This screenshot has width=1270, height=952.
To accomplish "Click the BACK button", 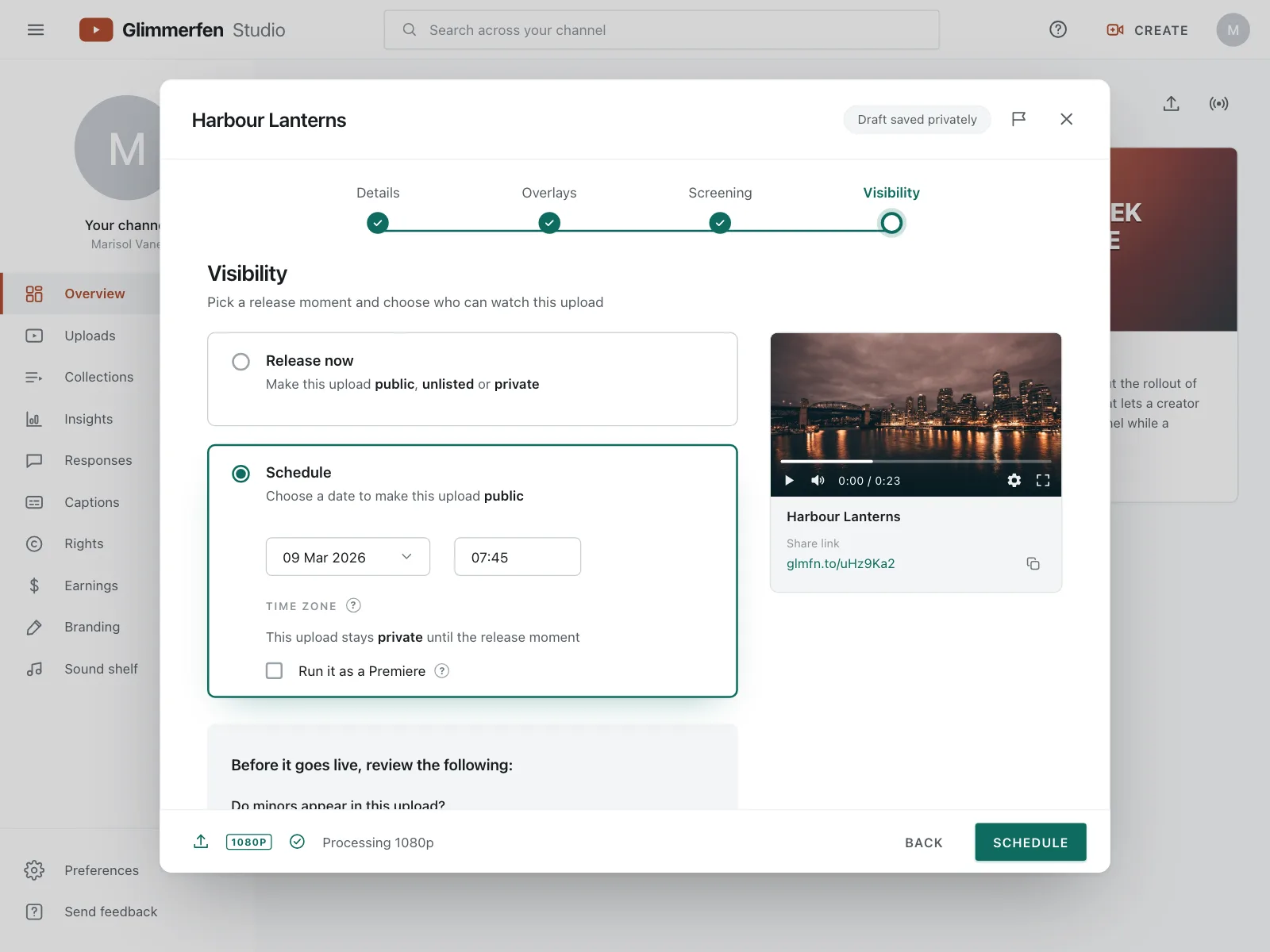I will 924,843.
